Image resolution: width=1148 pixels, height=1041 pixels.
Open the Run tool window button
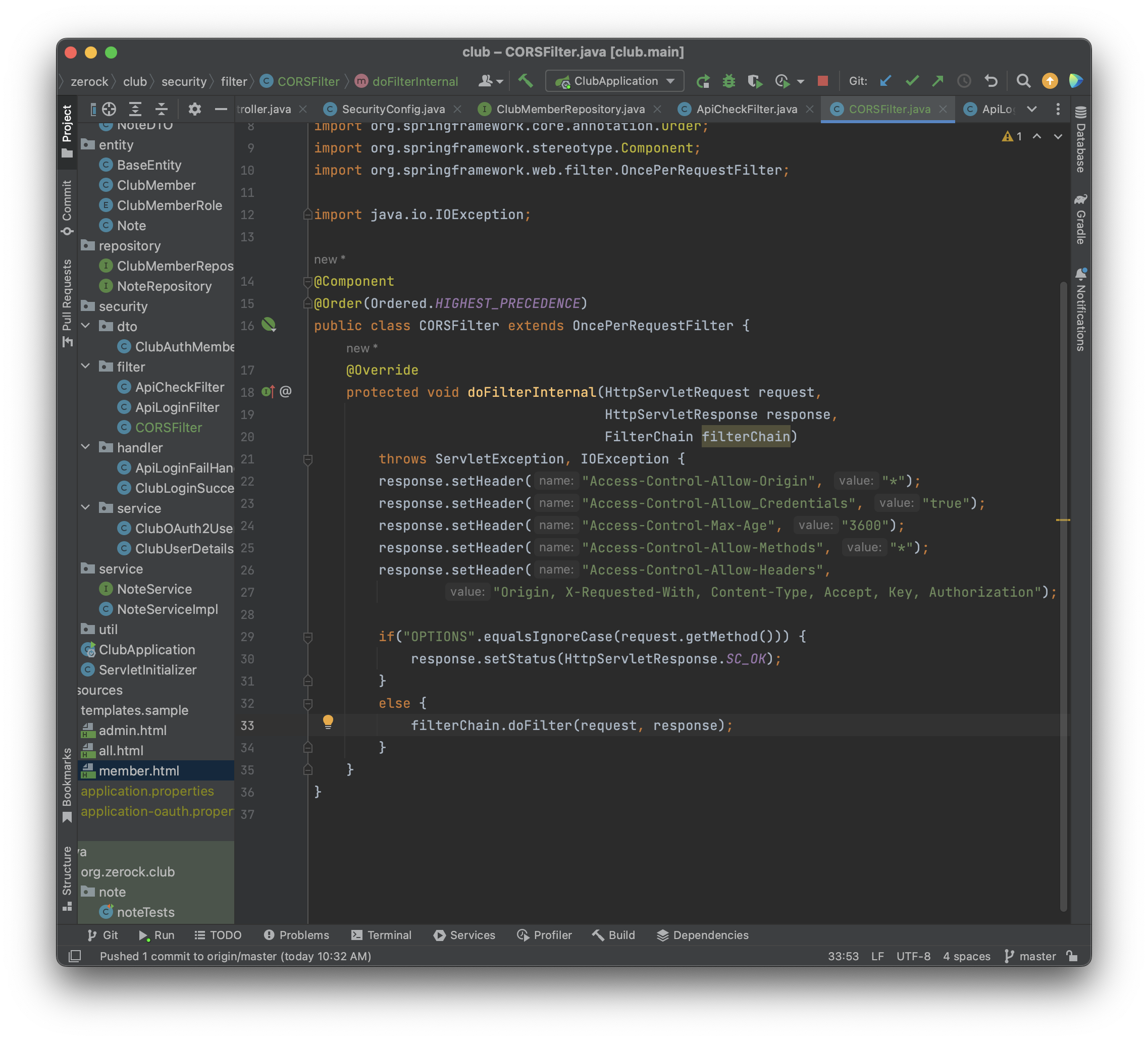click(156, 935)
